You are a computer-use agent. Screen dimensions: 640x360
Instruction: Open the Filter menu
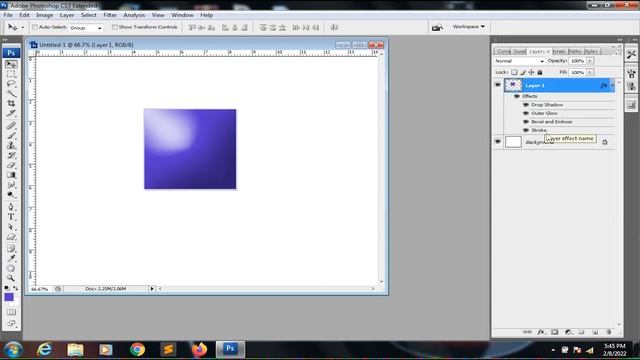(x=110, y=15)
